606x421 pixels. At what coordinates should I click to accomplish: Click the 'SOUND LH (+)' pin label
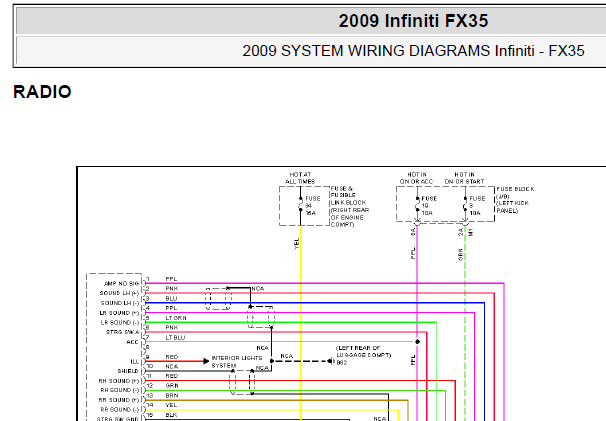(119, 293)
